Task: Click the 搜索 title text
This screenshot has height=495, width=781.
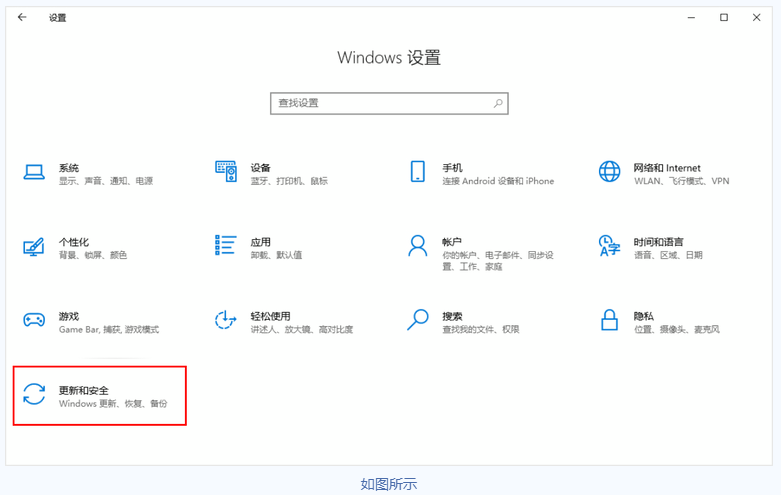Action: coord(452,316)
